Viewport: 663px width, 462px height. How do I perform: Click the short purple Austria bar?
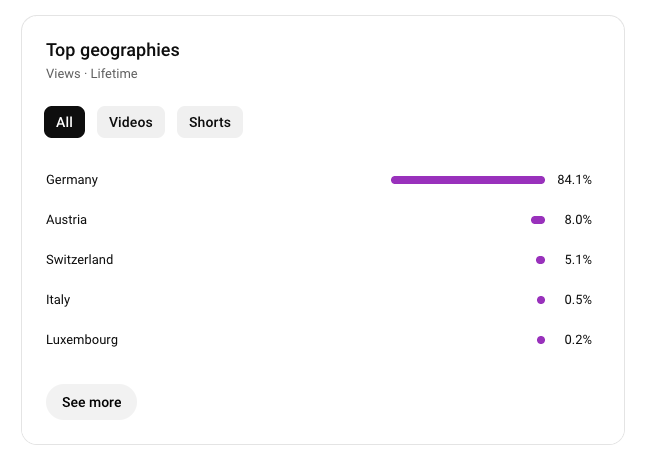pyautogui.click(x=538, y=220)
